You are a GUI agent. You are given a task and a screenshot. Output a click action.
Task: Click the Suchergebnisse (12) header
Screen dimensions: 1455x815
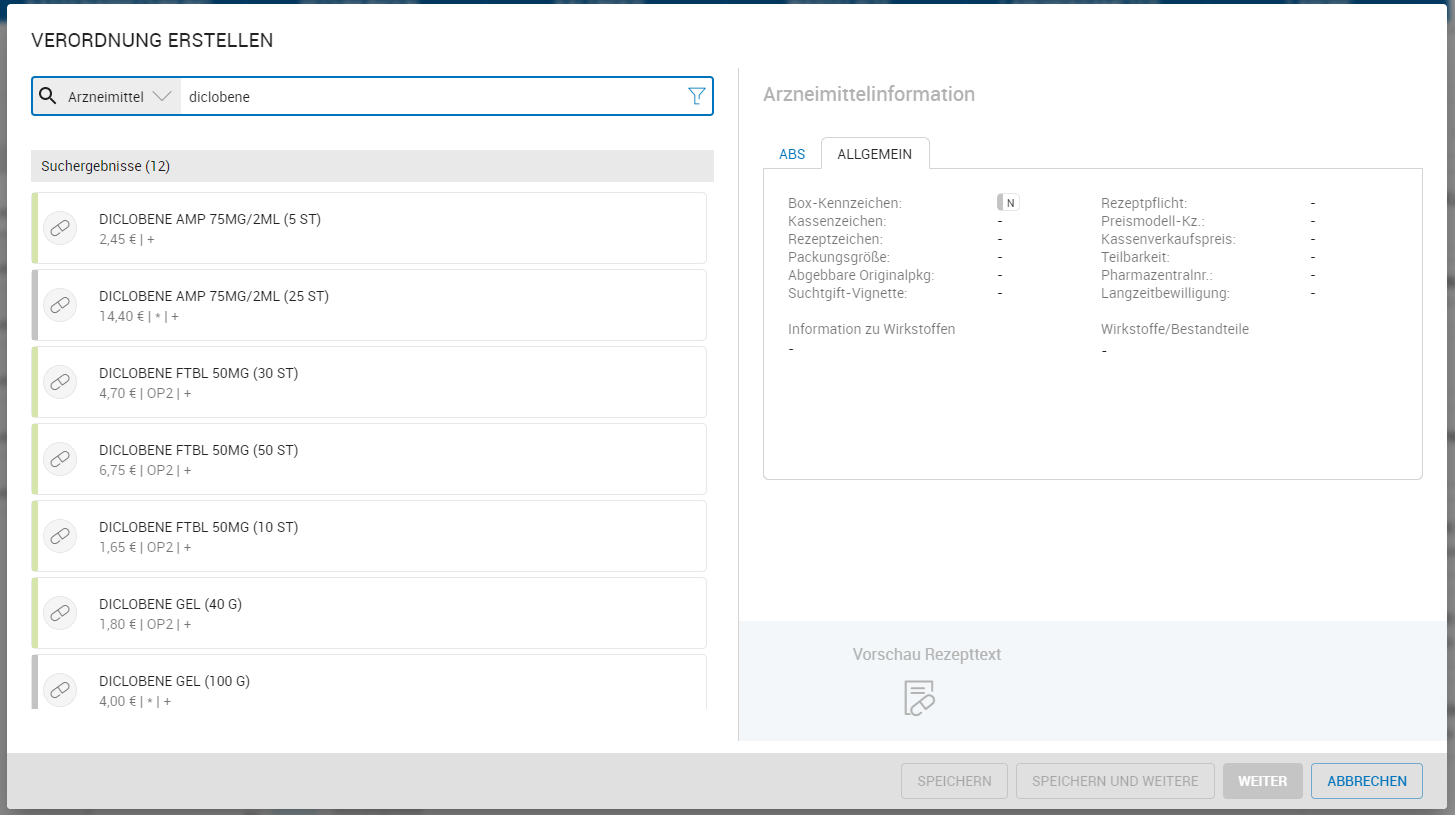[372, 166]
